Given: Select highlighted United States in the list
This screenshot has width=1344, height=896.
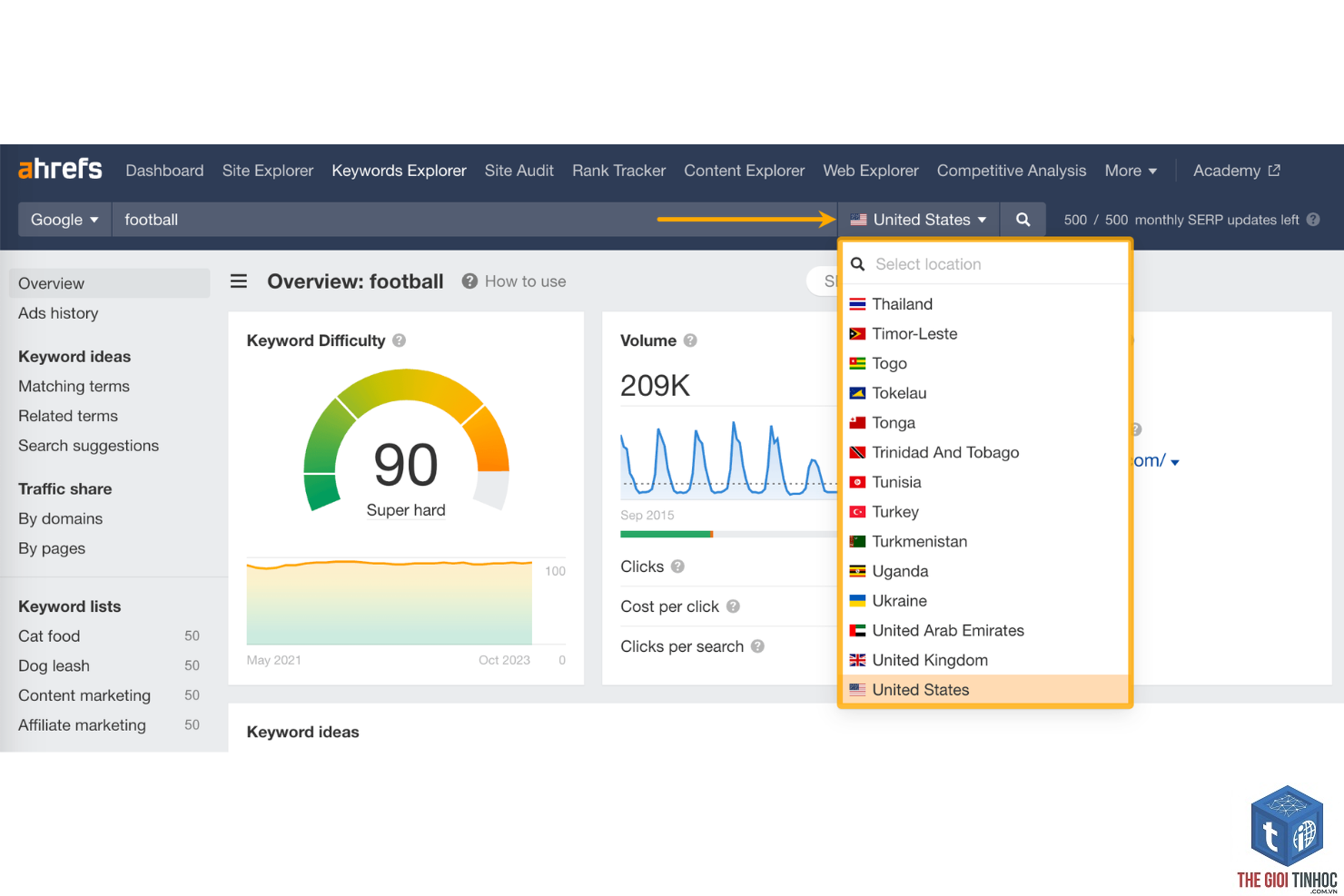Looking at the screenshot, I should (x=985, y=690).
